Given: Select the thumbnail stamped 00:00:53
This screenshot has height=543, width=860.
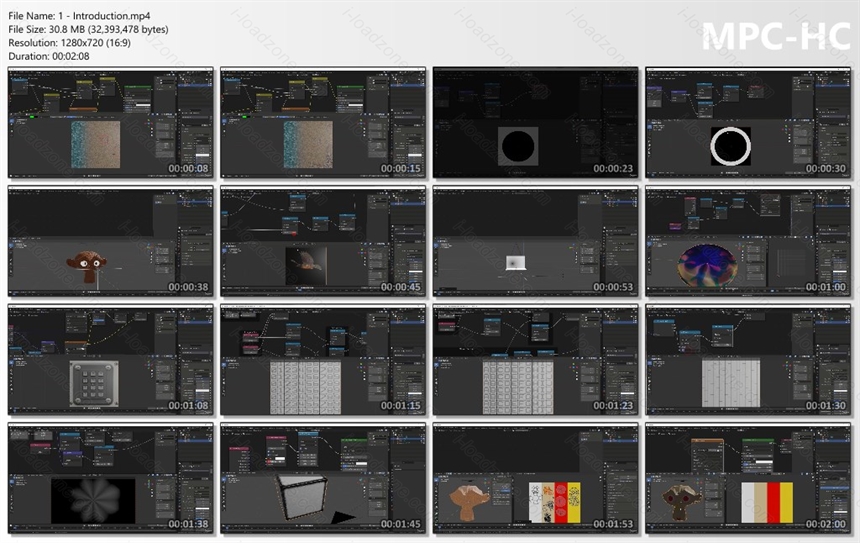Looking at the screenshot, I should [x=535, y=241].
